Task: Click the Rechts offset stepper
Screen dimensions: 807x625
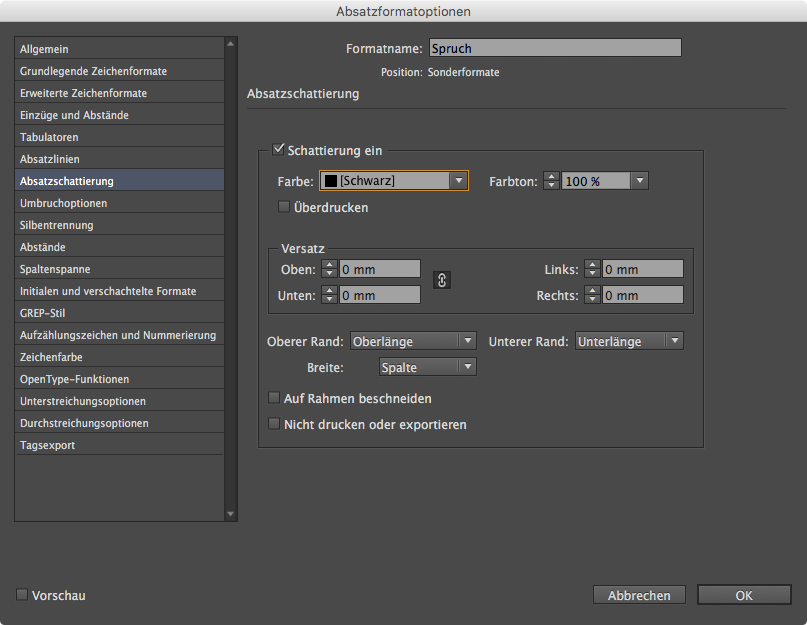Action: (592, 295)
